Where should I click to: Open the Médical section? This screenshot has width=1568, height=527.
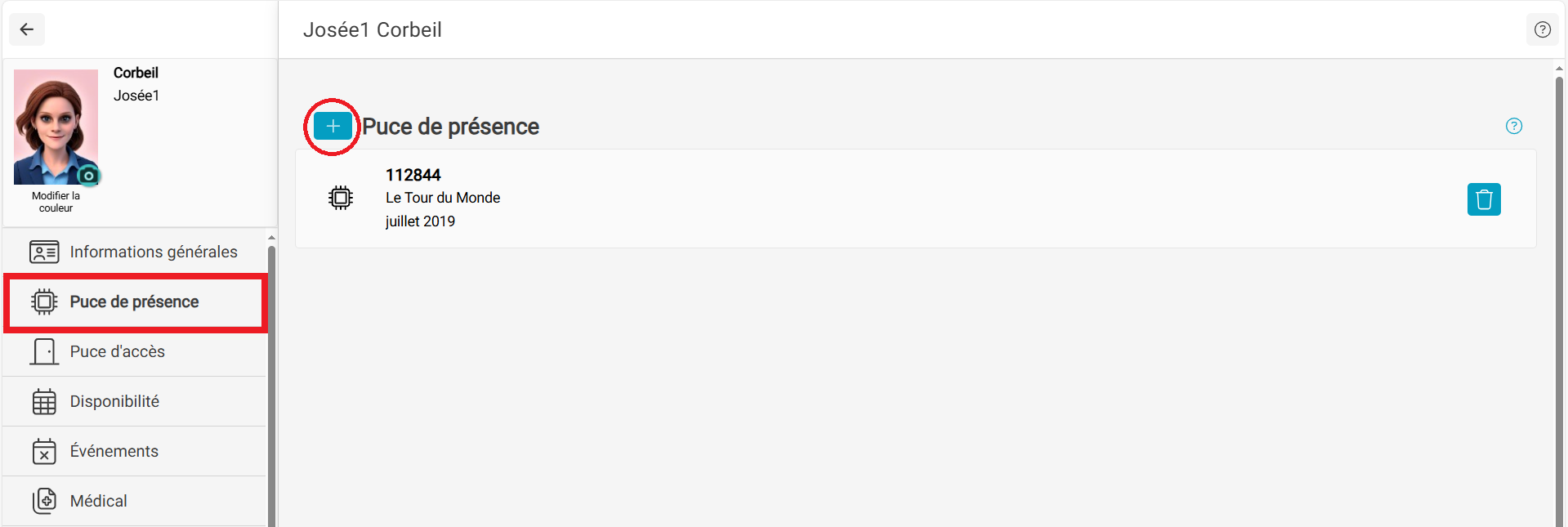click(135, 502)
